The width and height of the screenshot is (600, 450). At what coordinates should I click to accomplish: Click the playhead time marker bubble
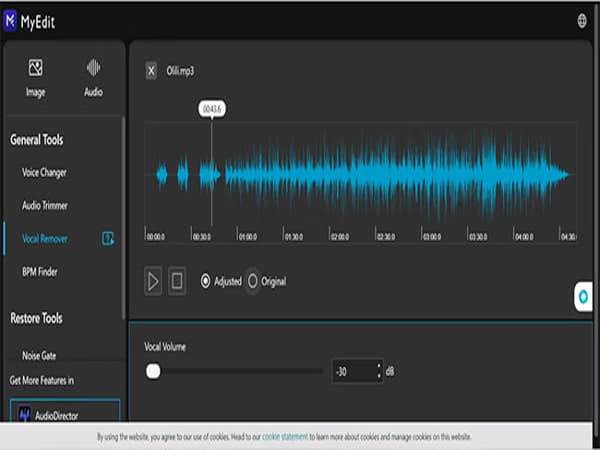[x=212, y=109]
